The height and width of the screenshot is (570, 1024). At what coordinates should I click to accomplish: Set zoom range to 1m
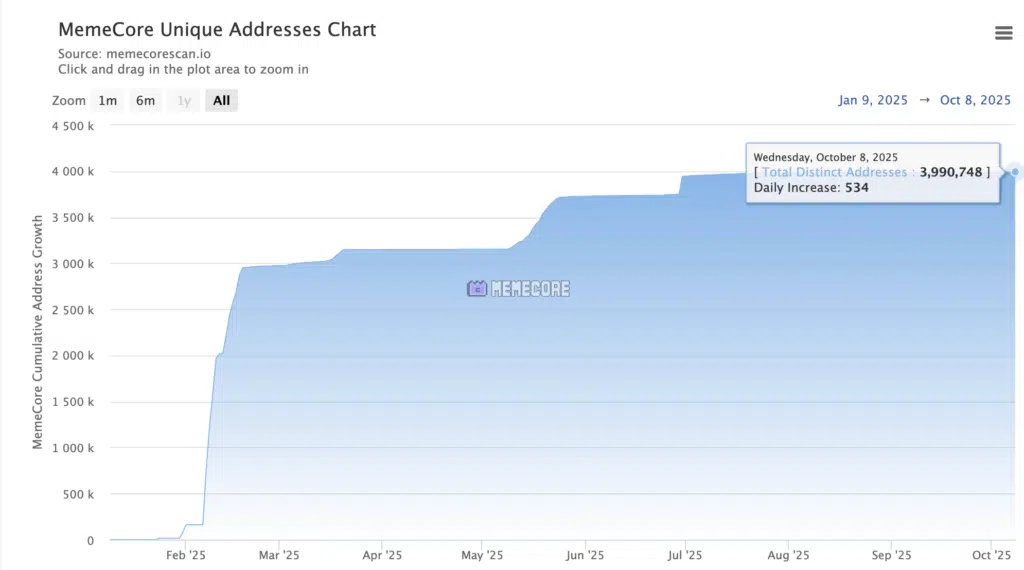pos(107,100)
